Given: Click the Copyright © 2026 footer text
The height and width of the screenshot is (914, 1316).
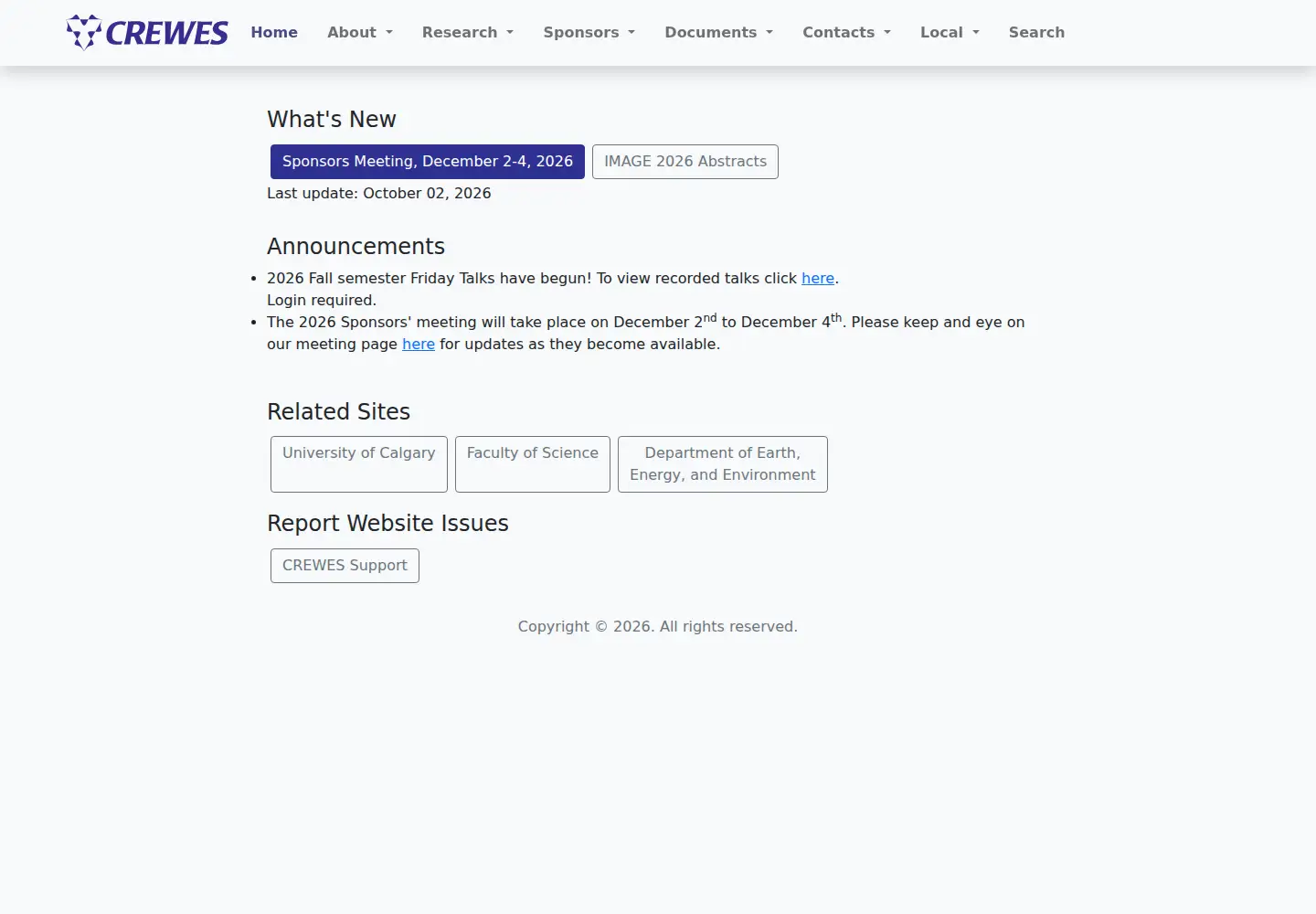Looking at the screenshot, I should (x=658, y=626).
